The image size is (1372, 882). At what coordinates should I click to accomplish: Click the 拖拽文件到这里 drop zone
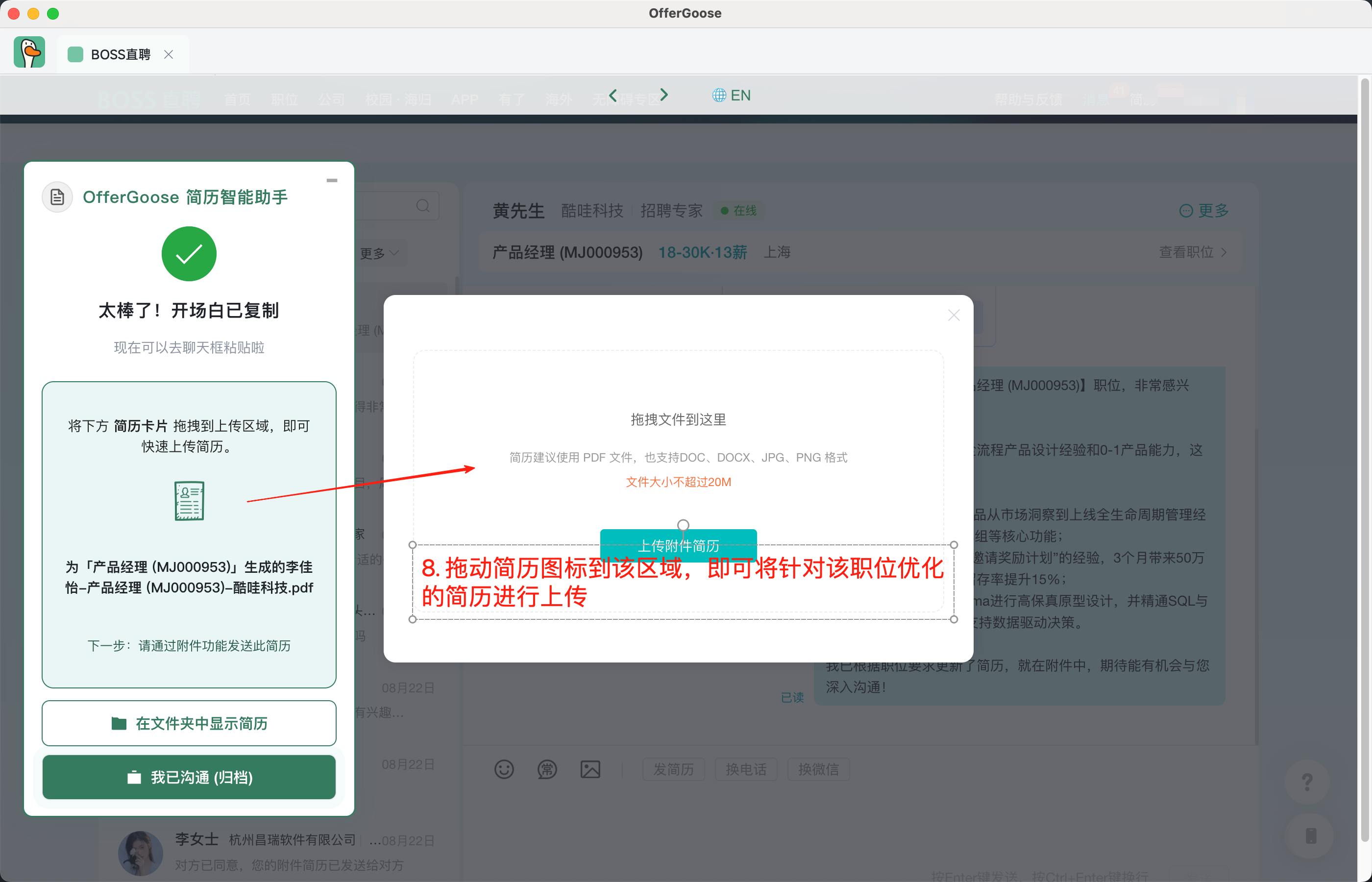(678, 419)
